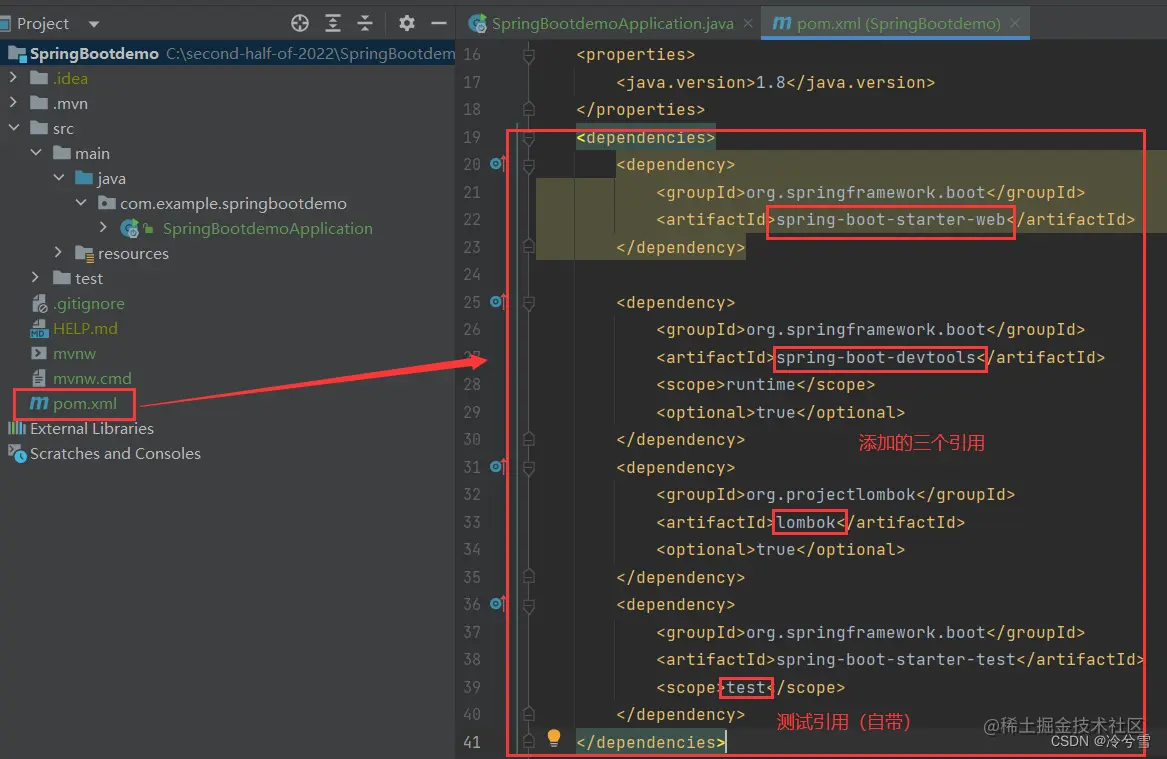Image resolution: width=1167 pixels, height=759 pixels.
Task: Click the spring-boot-devtools artifactId text
Action: pyautogui.click(x=875, y=358)
